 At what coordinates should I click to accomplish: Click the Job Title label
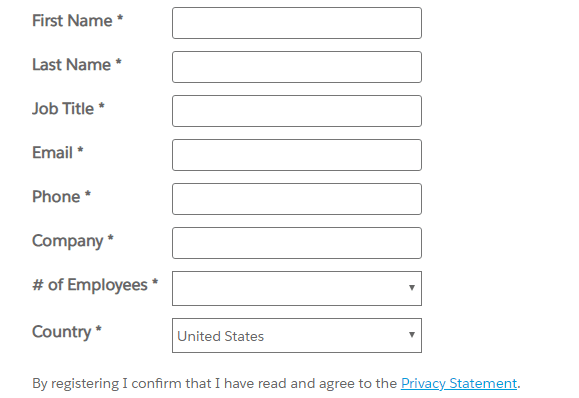pos(68,109)
